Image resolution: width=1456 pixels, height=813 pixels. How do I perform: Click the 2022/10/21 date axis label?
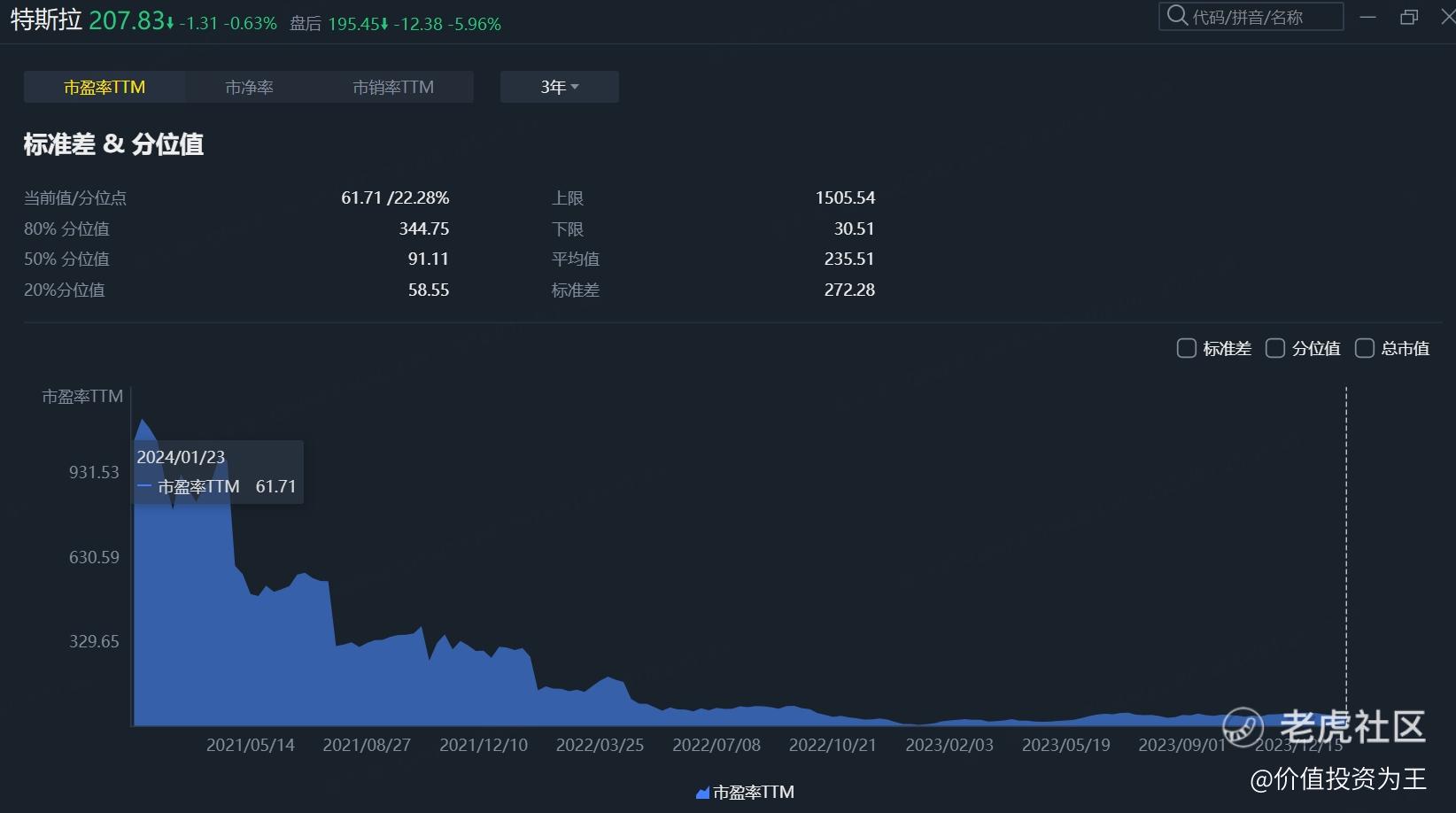833,745
